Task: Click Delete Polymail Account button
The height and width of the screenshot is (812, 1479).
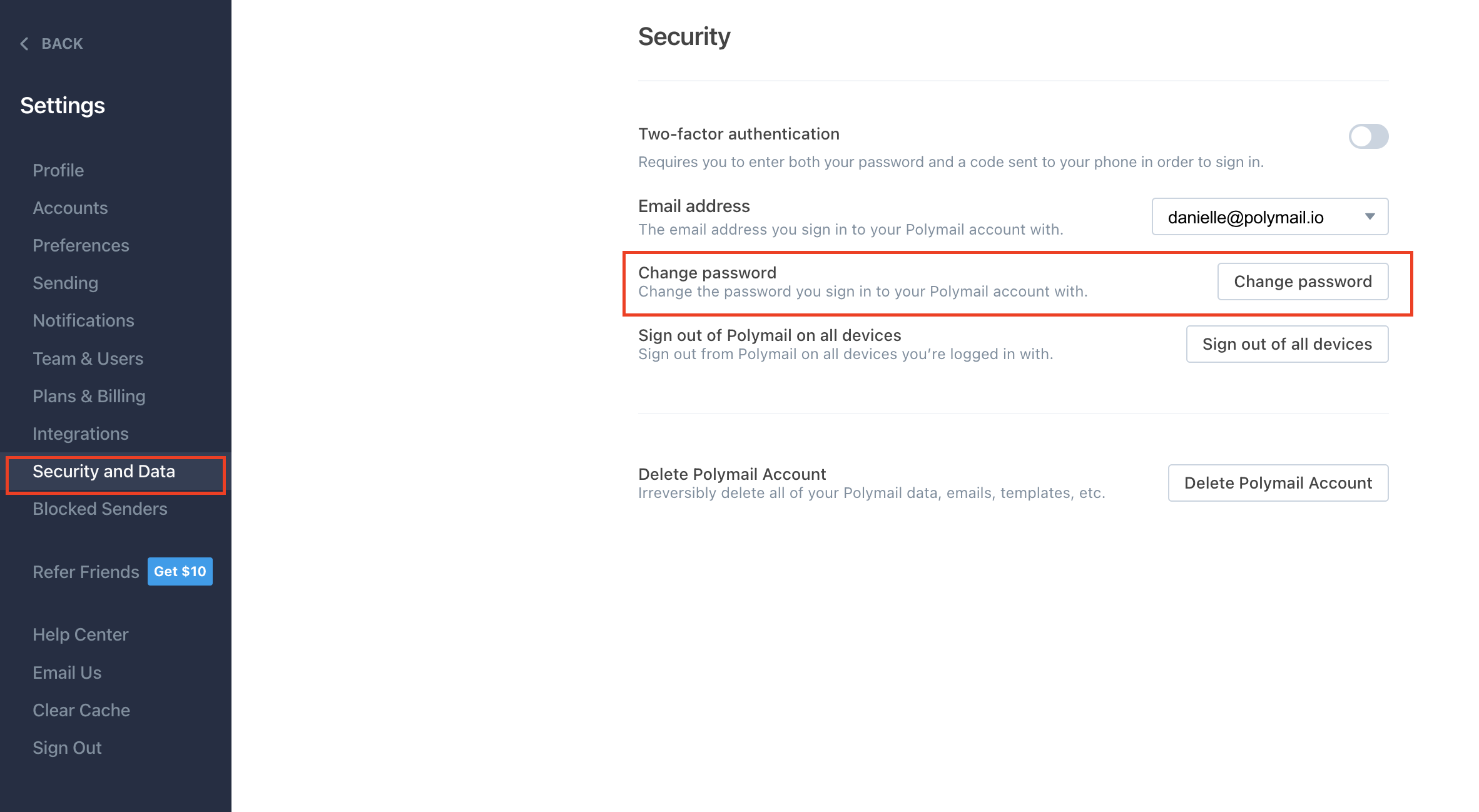Action: coord(1278,483)
